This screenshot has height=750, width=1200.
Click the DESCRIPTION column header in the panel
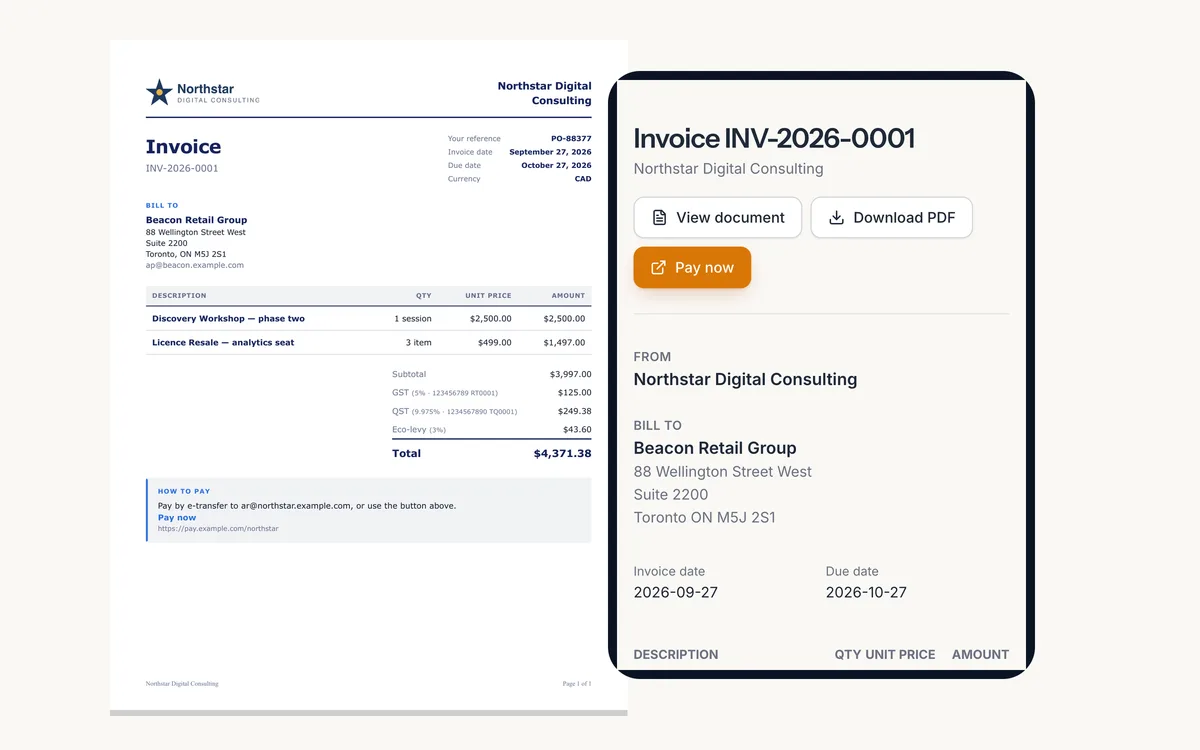point(676,654)
